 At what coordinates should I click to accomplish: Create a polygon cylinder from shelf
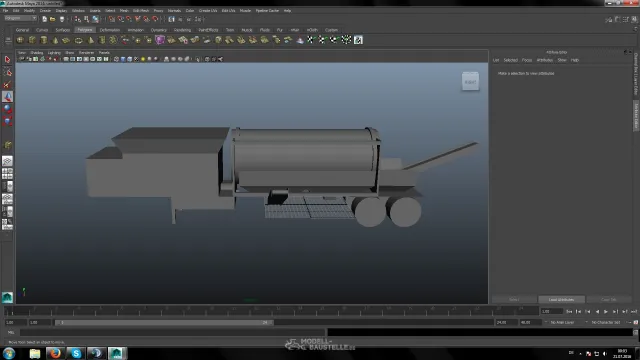click(x=44, y=40)
